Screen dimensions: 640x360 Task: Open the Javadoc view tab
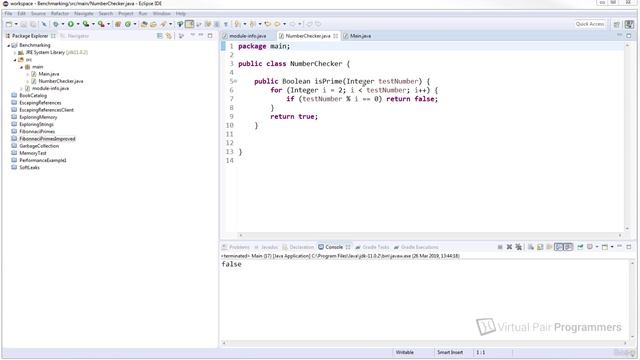coord(266,247)
